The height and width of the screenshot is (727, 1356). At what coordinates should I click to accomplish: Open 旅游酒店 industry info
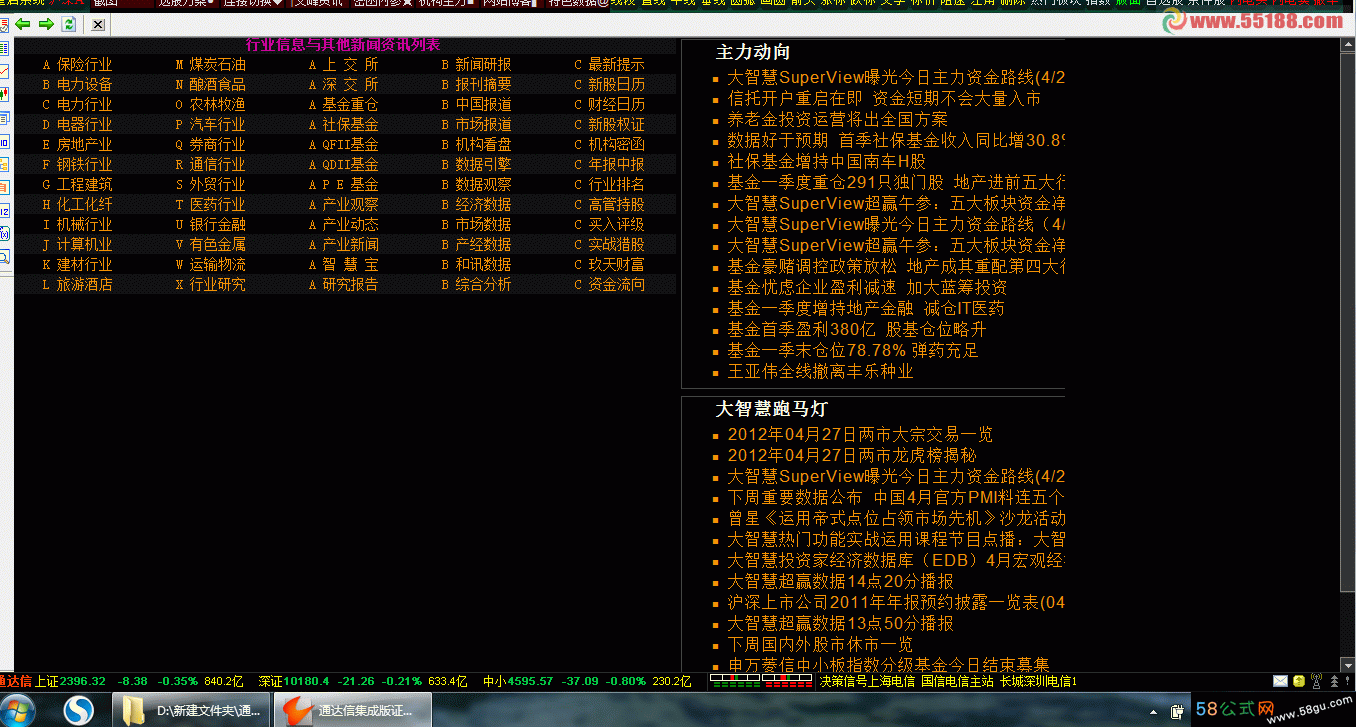point(84,285)
